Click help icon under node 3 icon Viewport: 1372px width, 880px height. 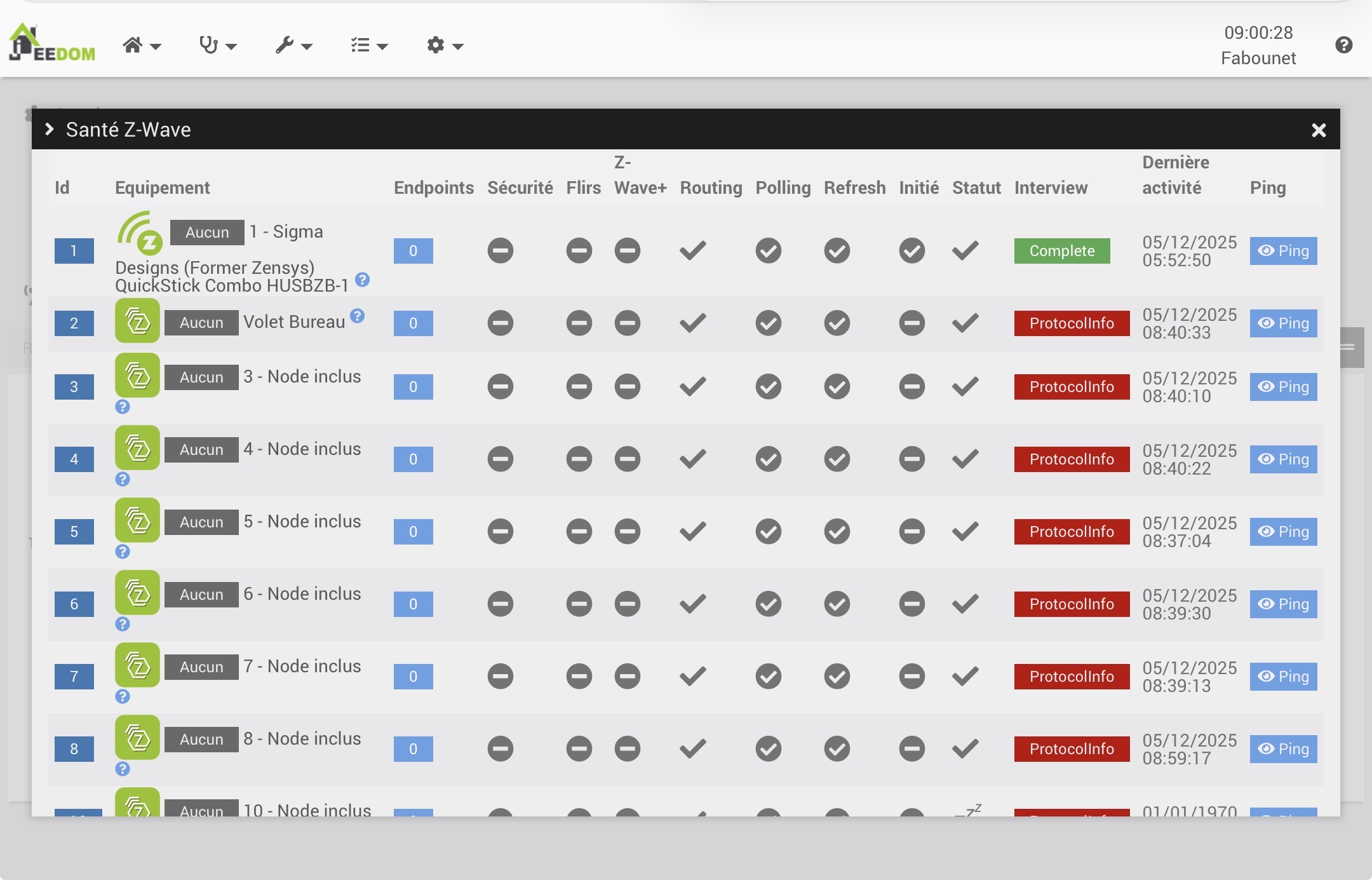(x=123, y=407)
